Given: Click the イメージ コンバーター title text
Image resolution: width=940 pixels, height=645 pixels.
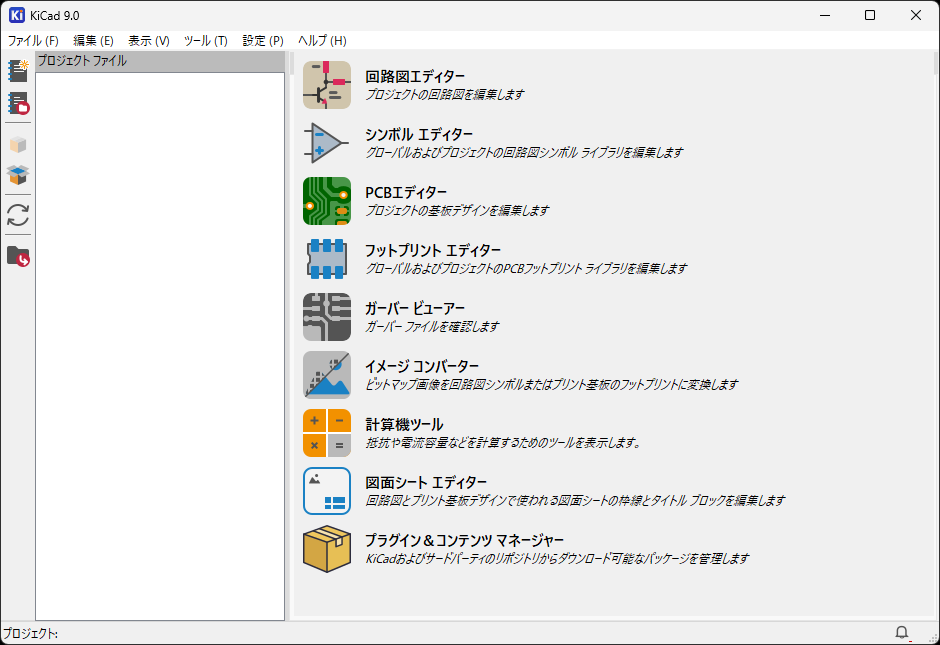Looking at the screenshot, I should pyautogui.click(x=422, y=366).
